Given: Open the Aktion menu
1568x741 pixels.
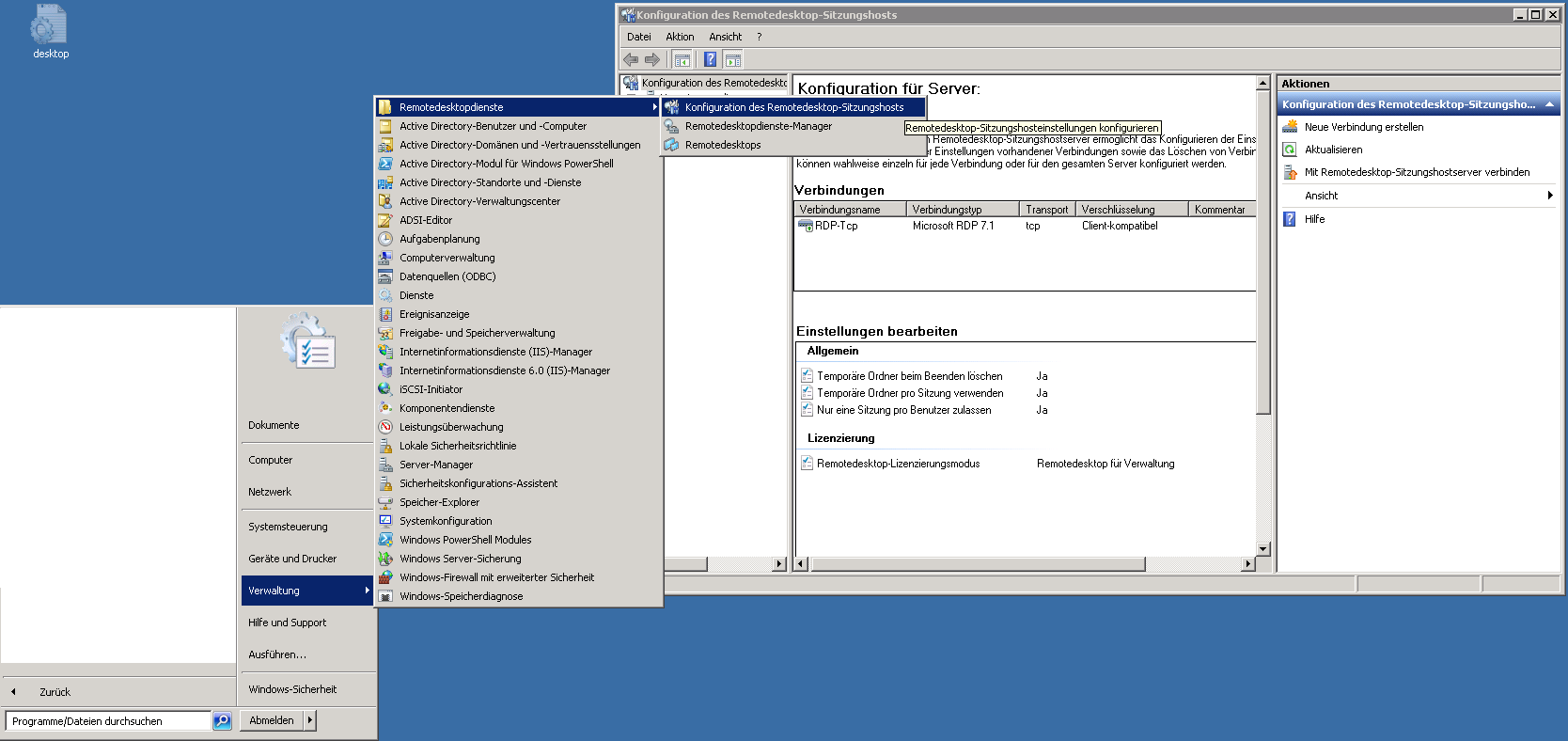Looking at the screenshot, I should [680, 37].
